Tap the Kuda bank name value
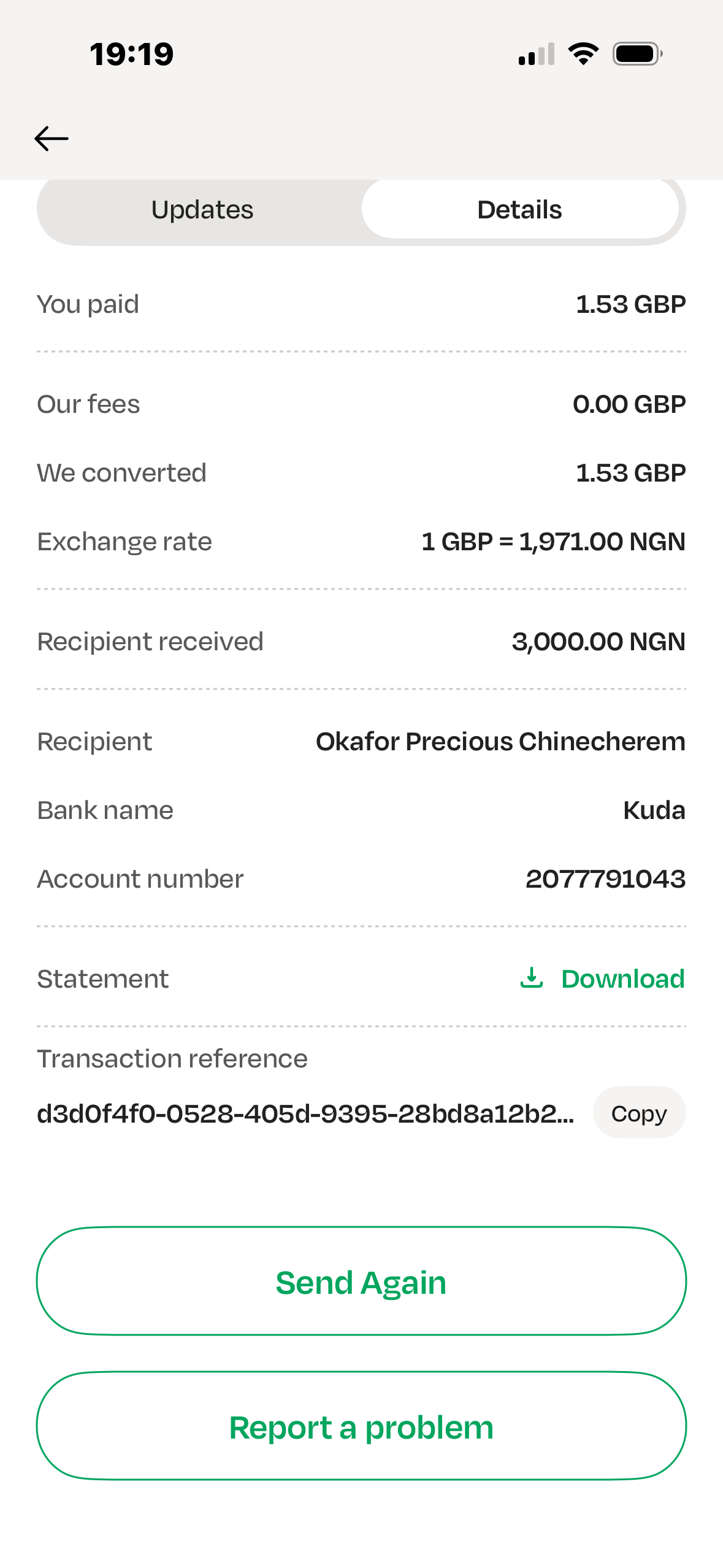Image resolution: width=723 pixels, height=1568 pixels. (x=654, y=810)
